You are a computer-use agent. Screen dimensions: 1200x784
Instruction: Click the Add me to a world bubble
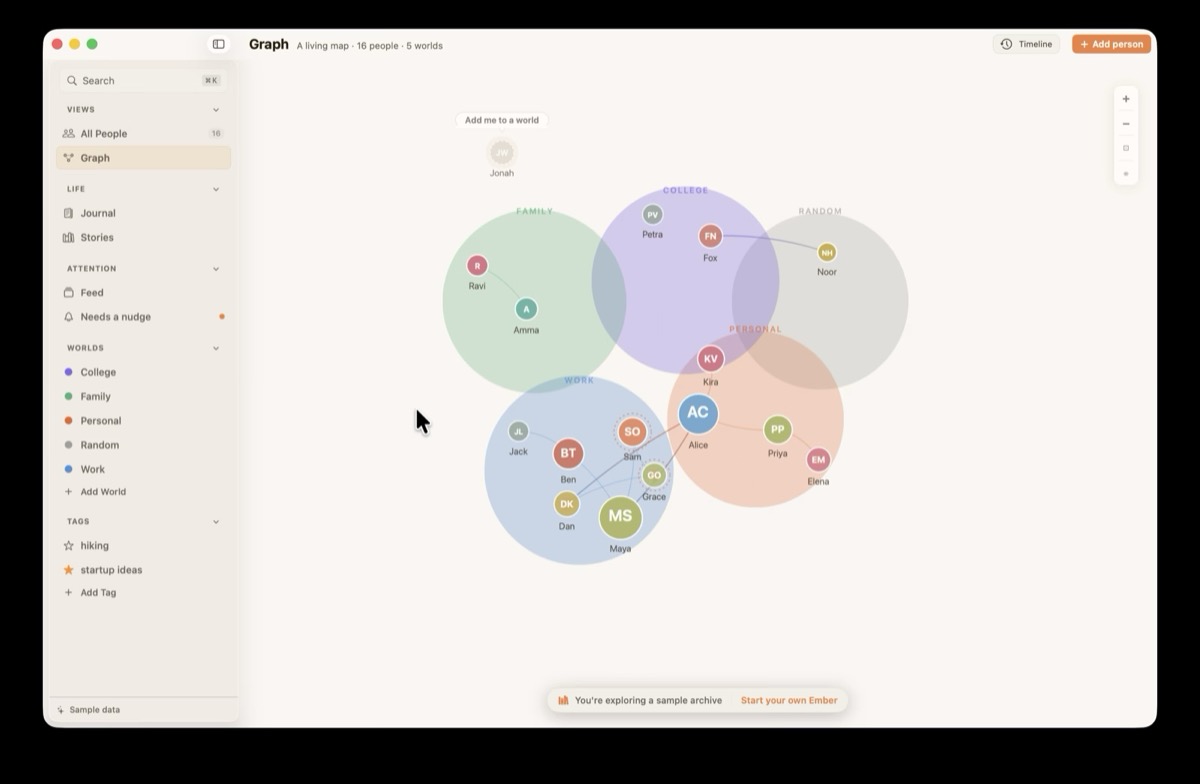pos(502,120)
